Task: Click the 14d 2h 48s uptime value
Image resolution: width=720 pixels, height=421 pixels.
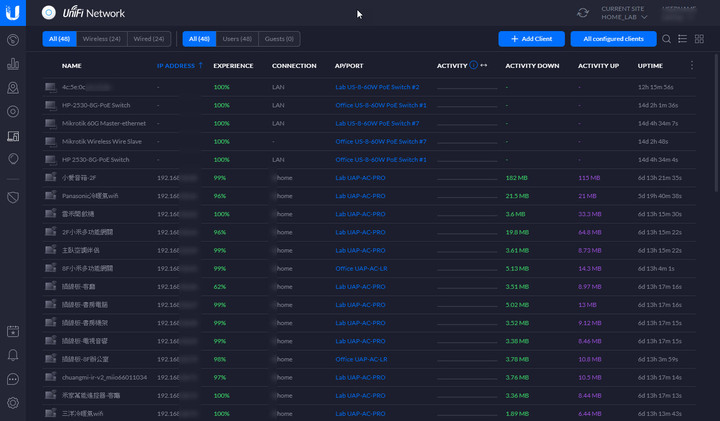Action: tap(652, 141)
